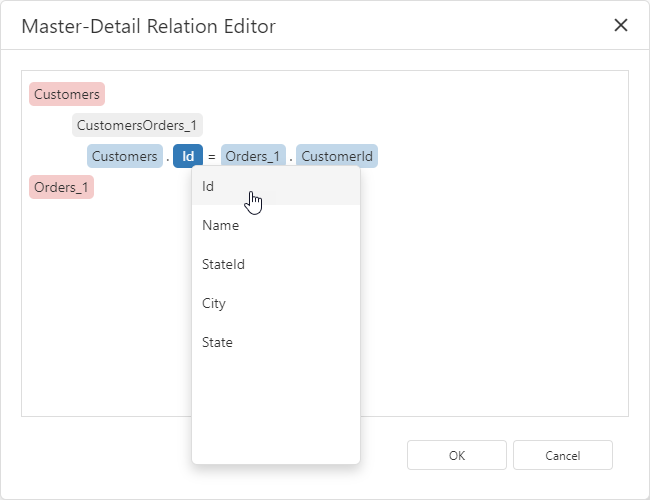This screenshot has height=500, width=650.
Task: Click the CustomersOrders_1 relation name
Action: [138, 125]
